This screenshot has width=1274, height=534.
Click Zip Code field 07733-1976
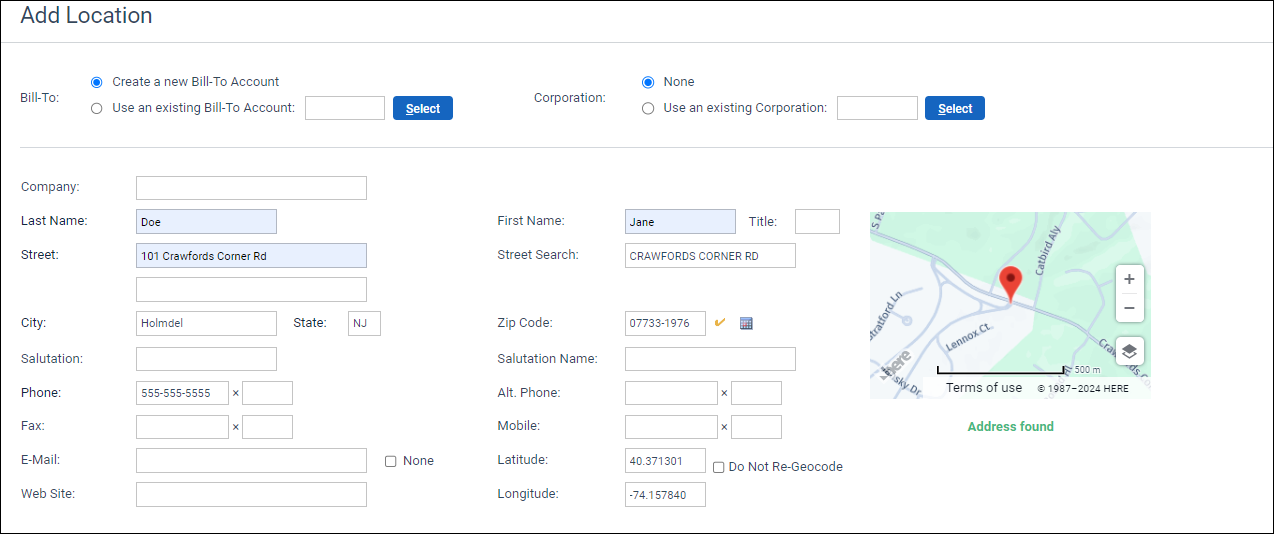pos(665,323)
